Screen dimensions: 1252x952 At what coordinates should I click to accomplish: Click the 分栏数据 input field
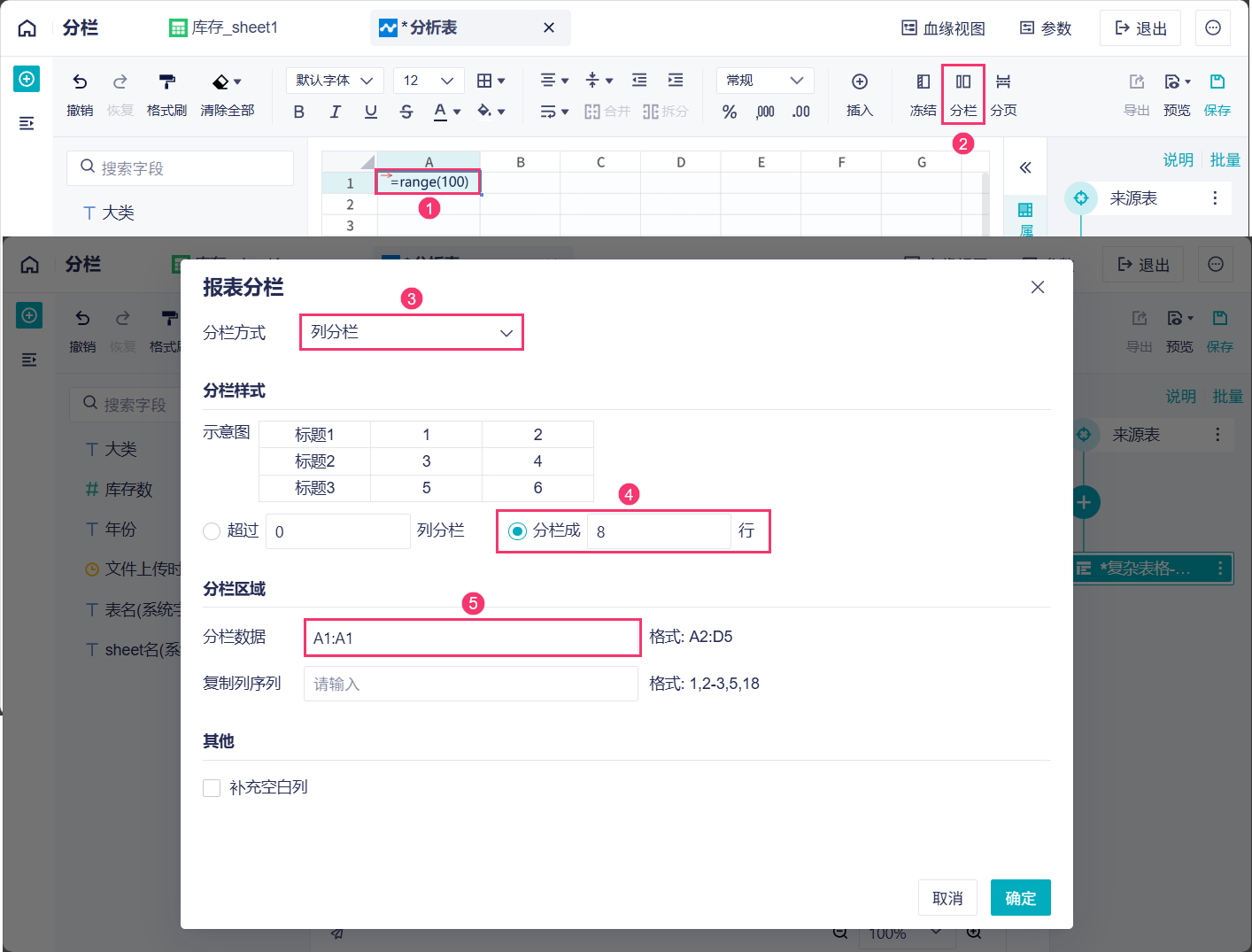[472, 638]
